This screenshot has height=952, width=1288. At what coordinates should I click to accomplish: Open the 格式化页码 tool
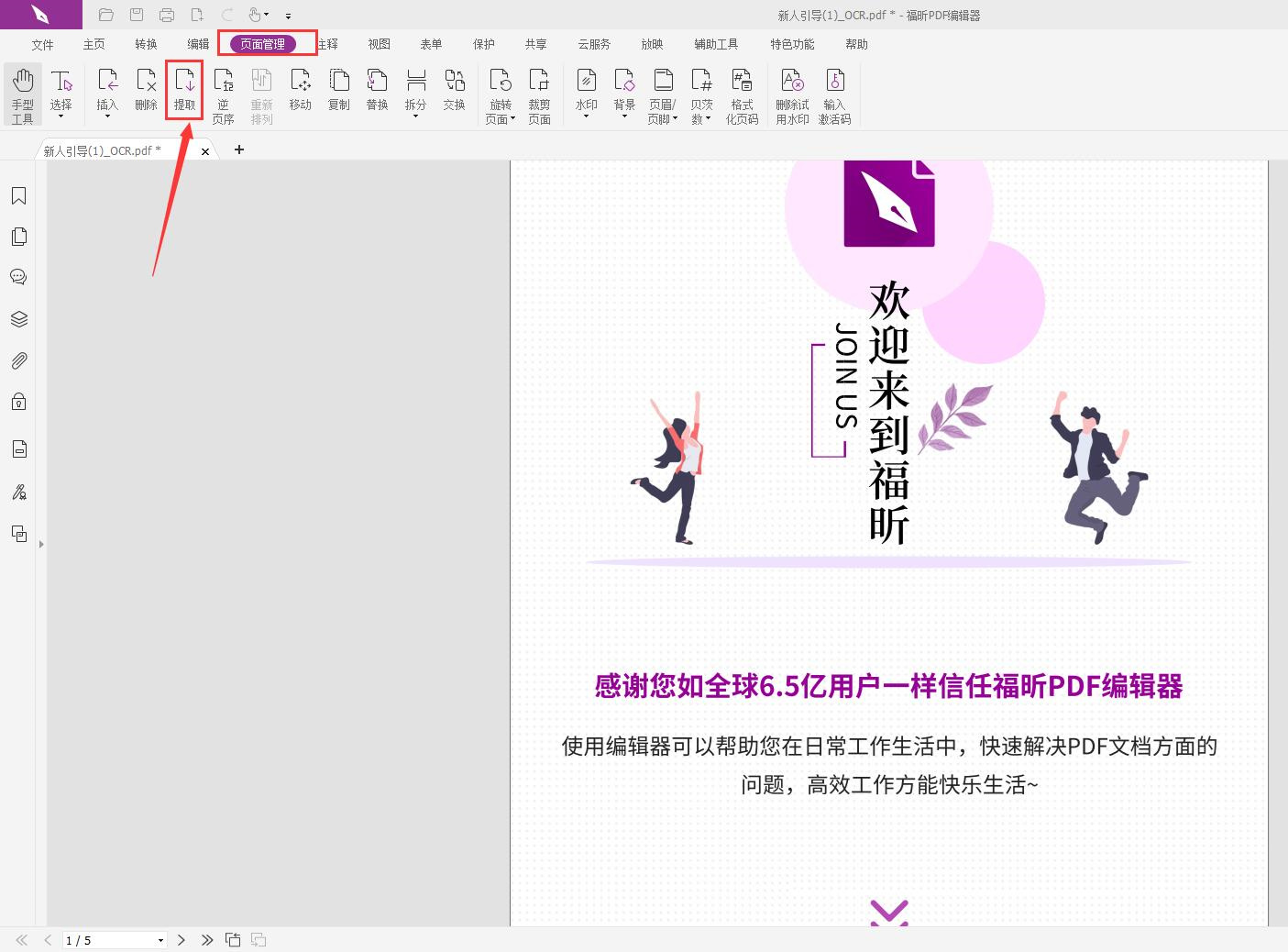pyautogui.click(x=742, y=92)
